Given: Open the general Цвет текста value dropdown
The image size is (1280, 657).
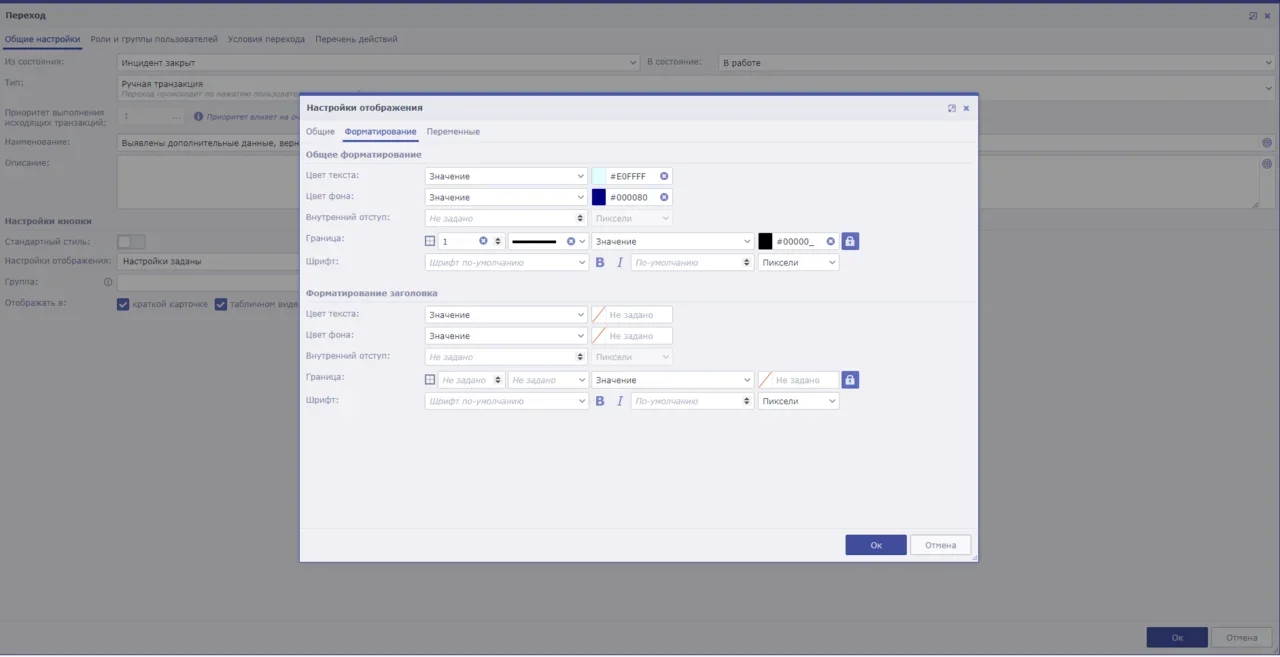Looking at the screenshot, I should click(506, 176).
